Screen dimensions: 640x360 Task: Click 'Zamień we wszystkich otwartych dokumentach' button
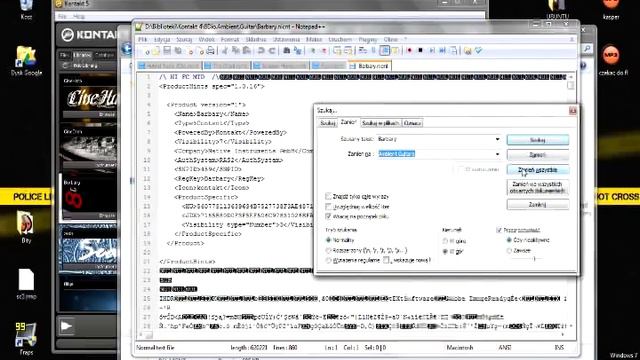[538, 187]
